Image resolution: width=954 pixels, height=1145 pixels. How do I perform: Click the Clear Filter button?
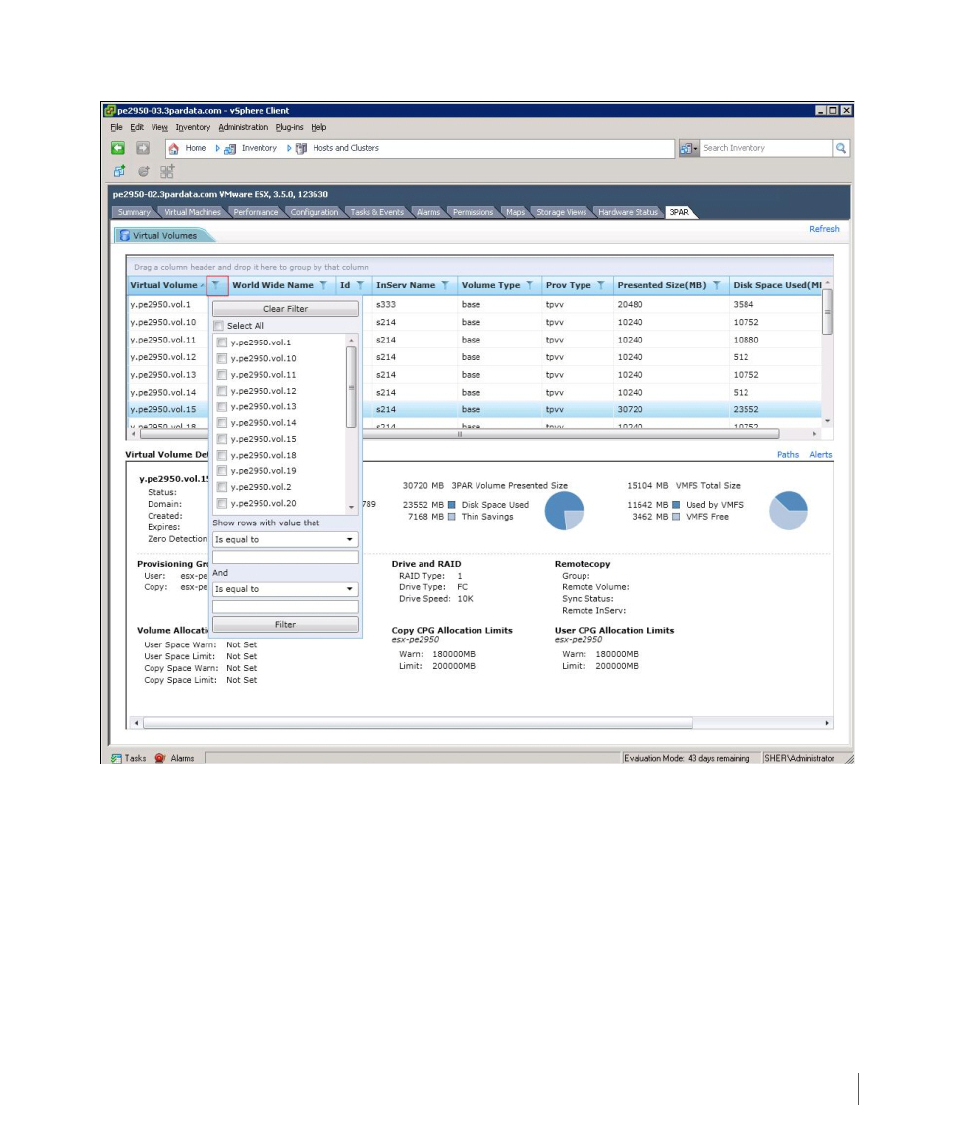coord(285,309)
